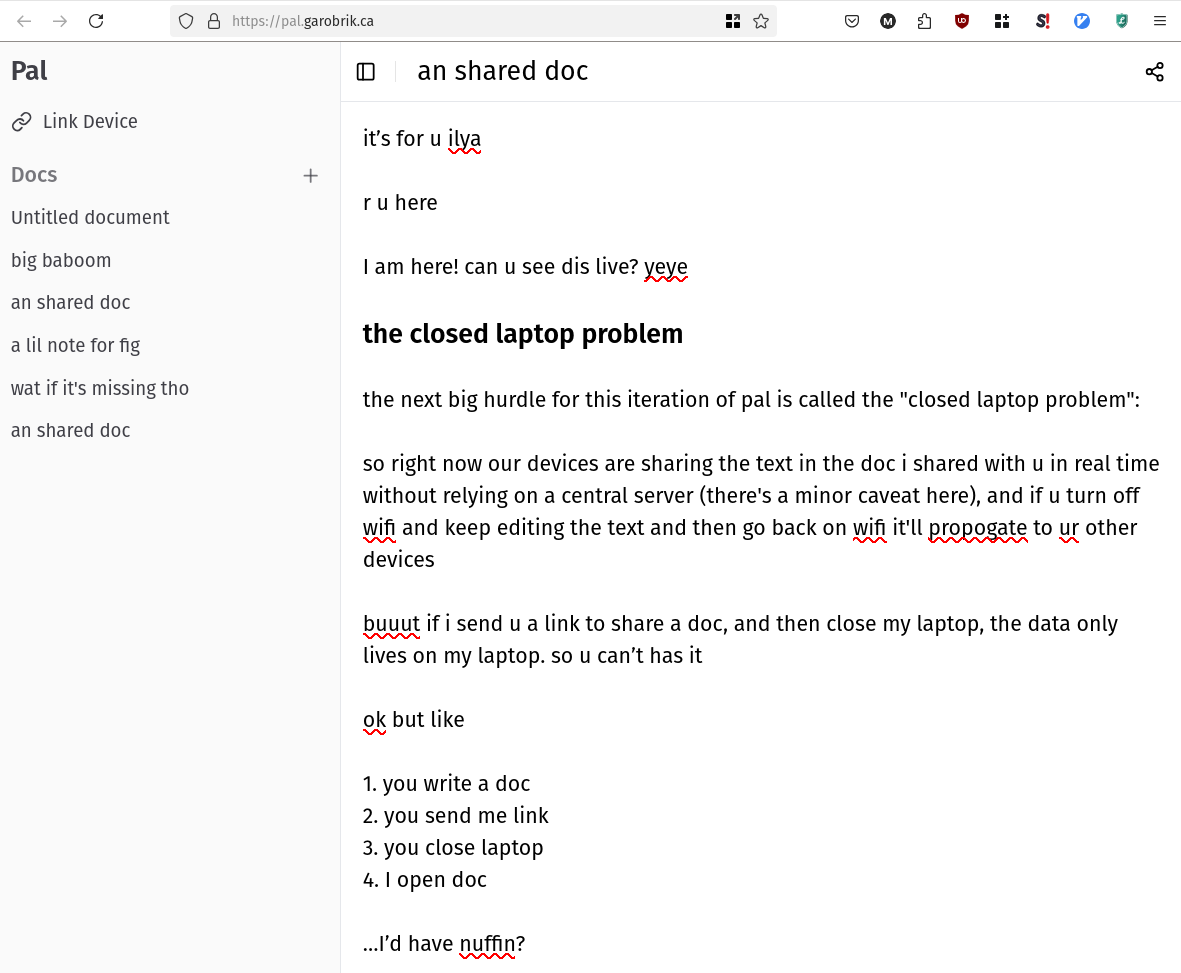Click the blue checkmark extension icon
This screenshot has width=1181, height=973.
(1082, 21)
